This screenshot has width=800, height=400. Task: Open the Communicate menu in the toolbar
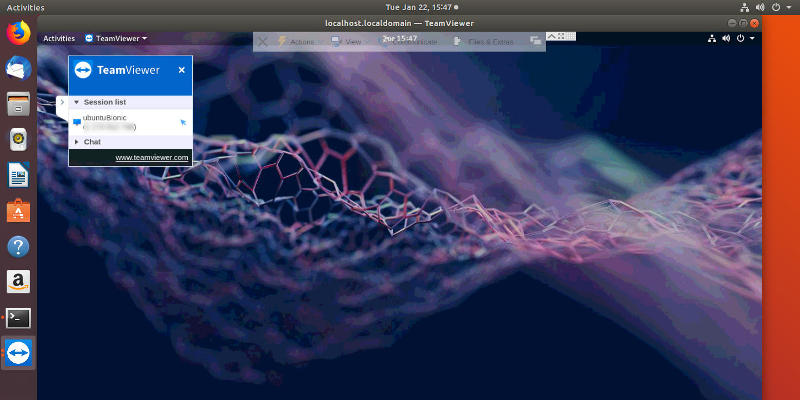click(408, 42)
